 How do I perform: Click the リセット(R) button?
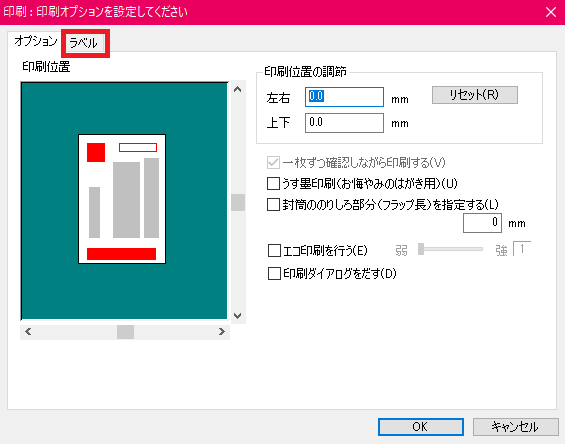(x=475, y=95)
